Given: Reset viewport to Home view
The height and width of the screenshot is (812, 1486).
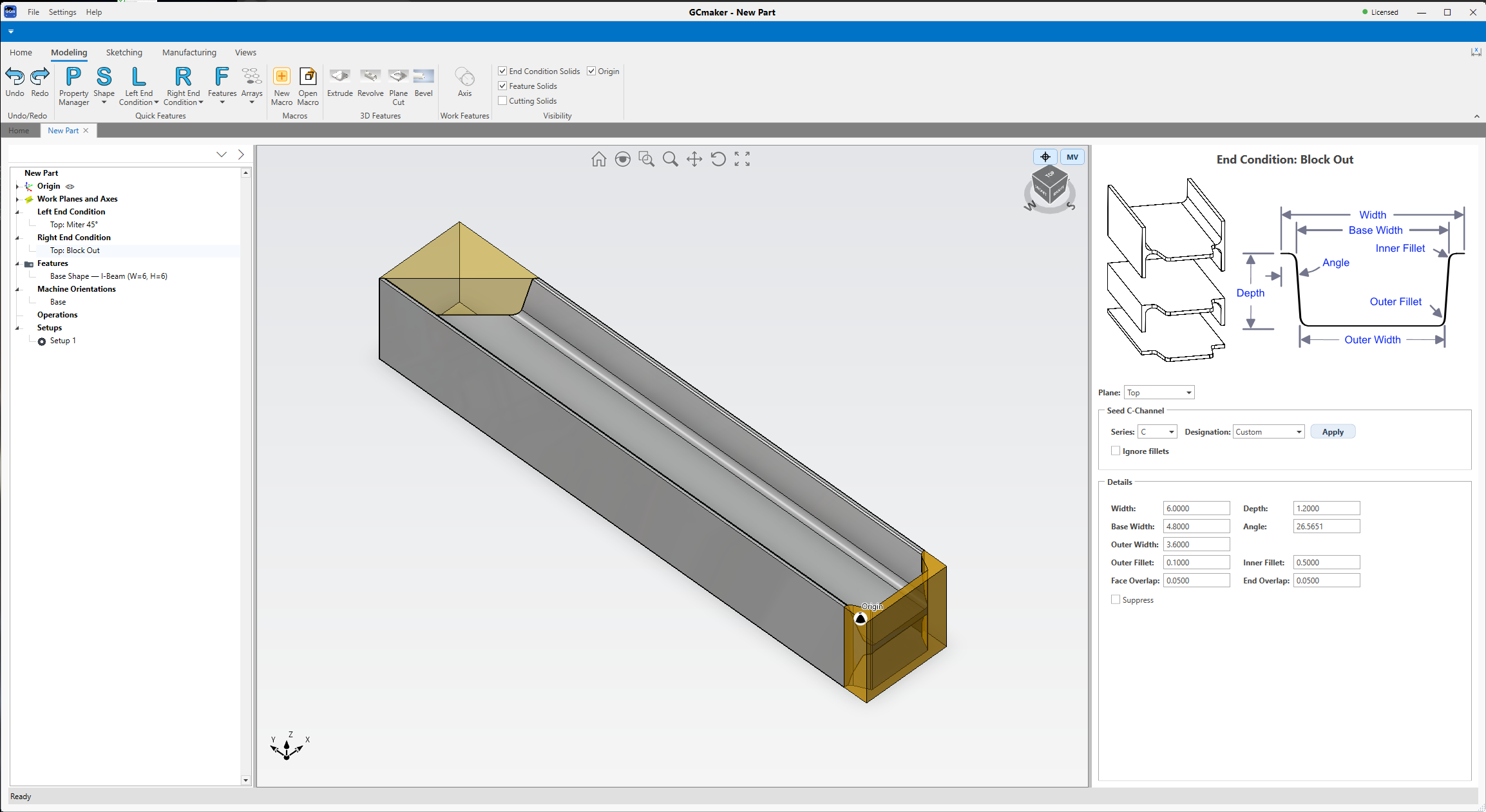Looking at the screenshot, I should [598, 159].
